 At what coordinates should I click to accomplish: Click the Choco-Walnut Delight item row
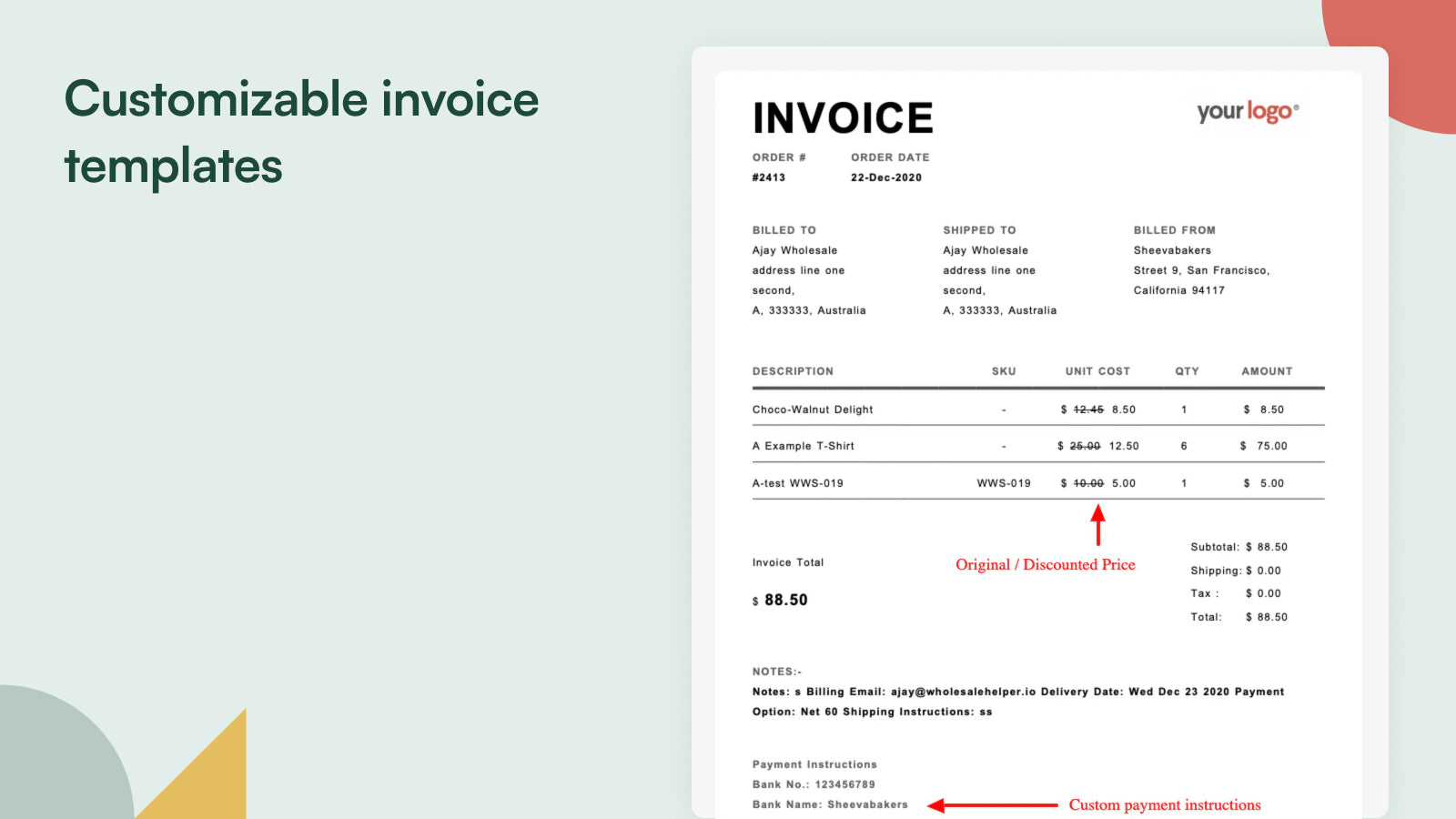click(x=1038, y=409)
